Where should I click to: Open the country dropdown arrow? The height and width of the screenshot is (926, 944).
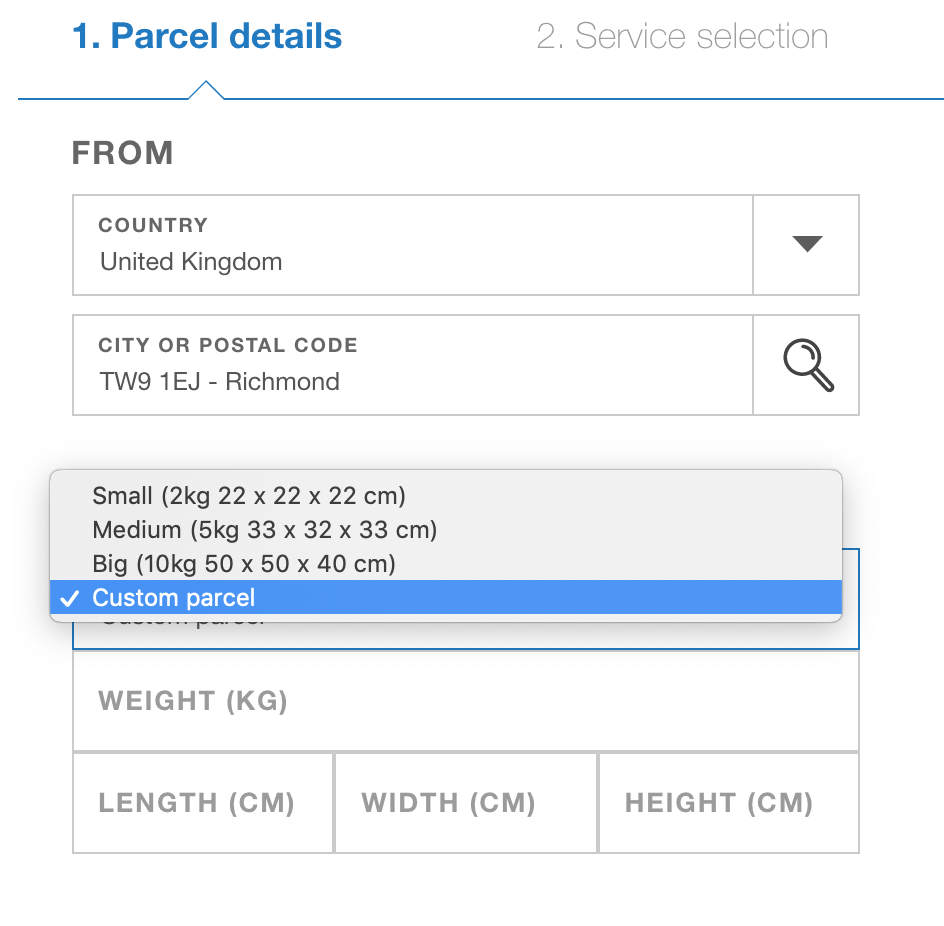point(805,244)
